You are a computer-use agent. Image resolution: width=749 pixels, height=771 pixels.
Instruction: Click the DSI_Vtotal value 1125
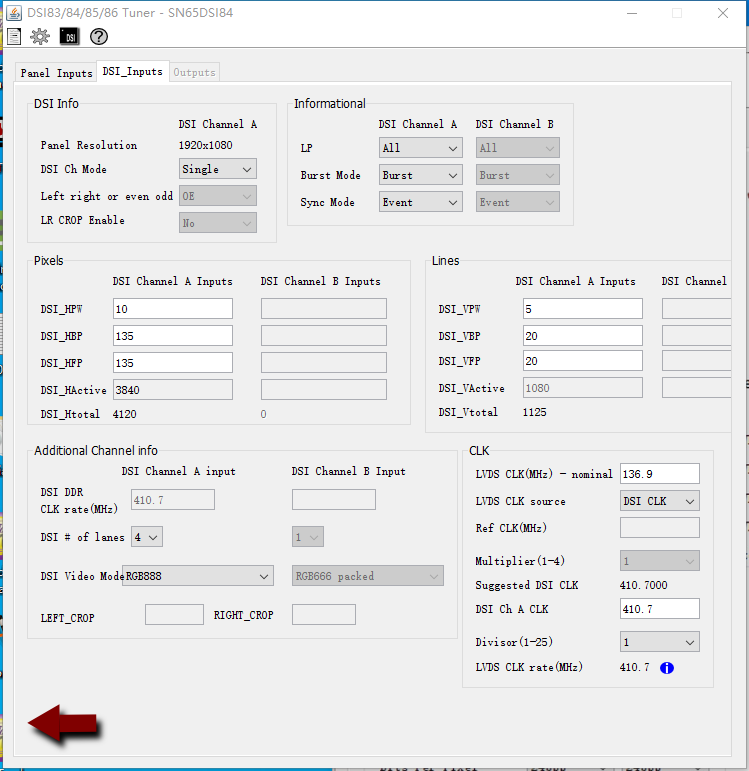coord(534,412)
